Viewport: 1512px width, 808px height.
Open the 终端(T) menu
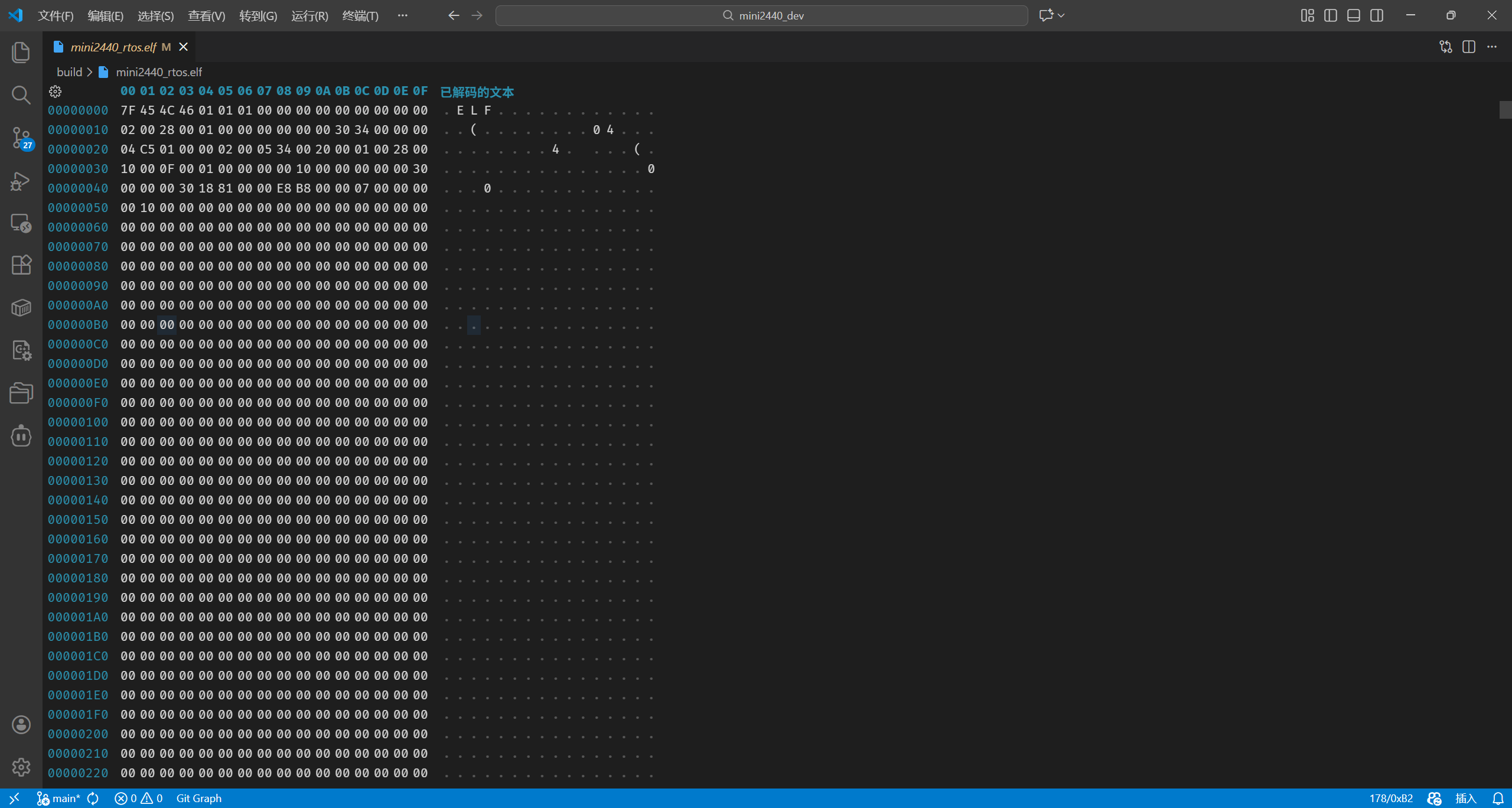pyautogui.click(x=360, y=16)
